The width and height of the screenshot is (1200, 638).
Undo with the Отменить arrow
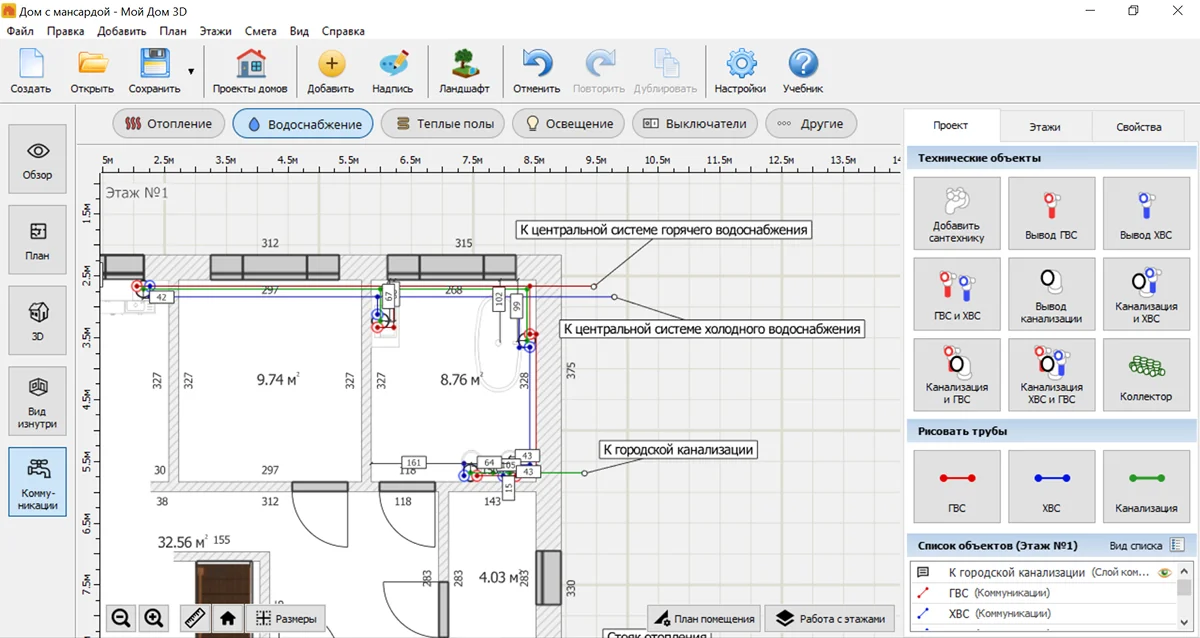click(x=537, y=71)
